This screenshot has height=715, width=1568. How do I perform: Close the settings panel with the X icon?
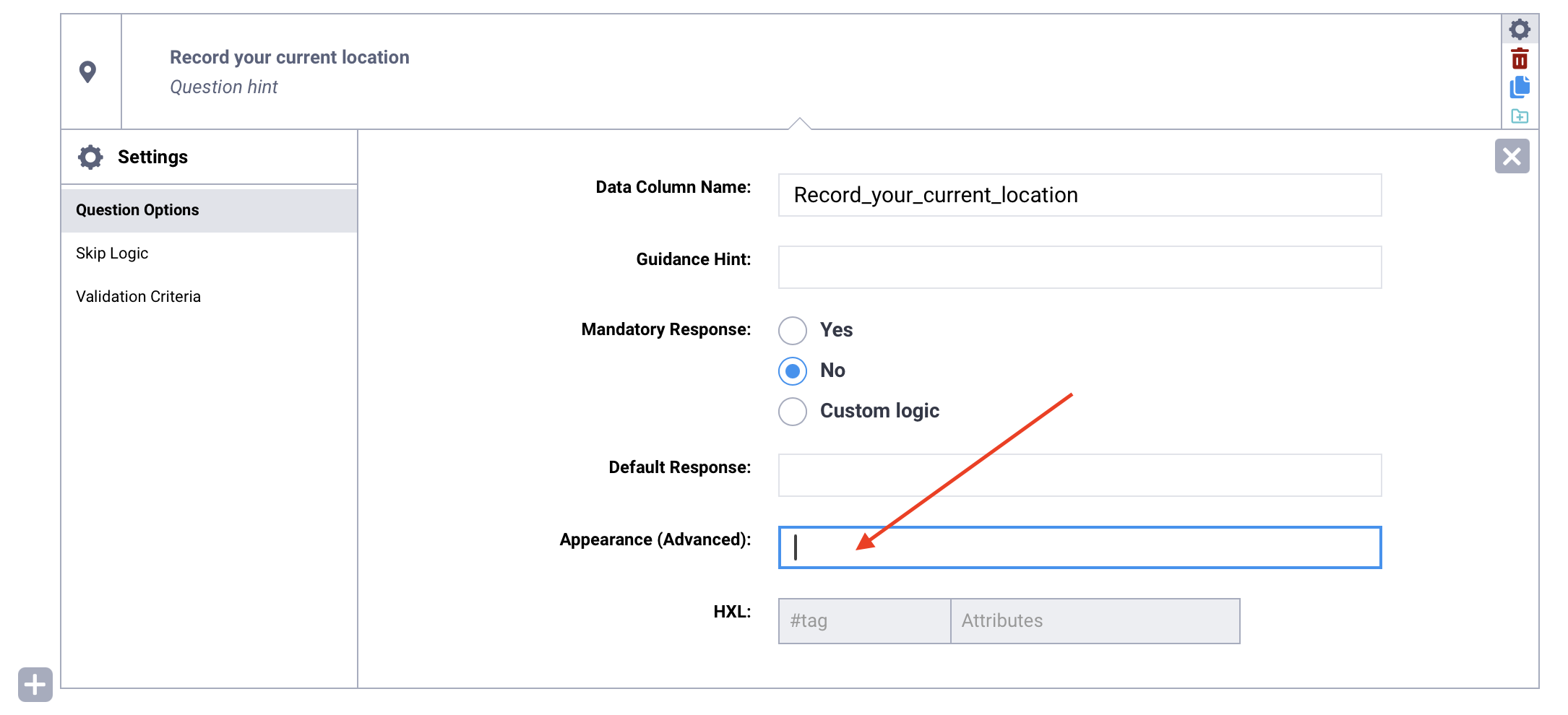(1512, 156)
